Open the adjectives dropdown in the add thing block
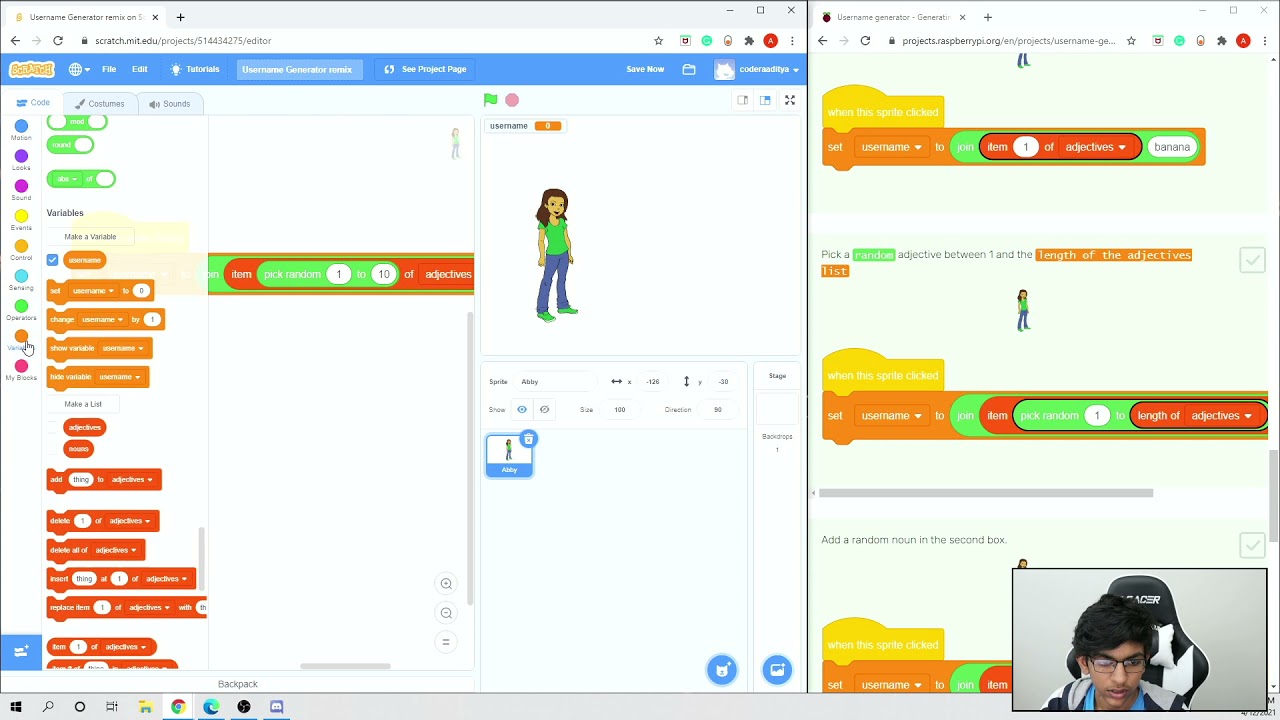This screenshot has height=720, width=1280. (x=132, y=479)
